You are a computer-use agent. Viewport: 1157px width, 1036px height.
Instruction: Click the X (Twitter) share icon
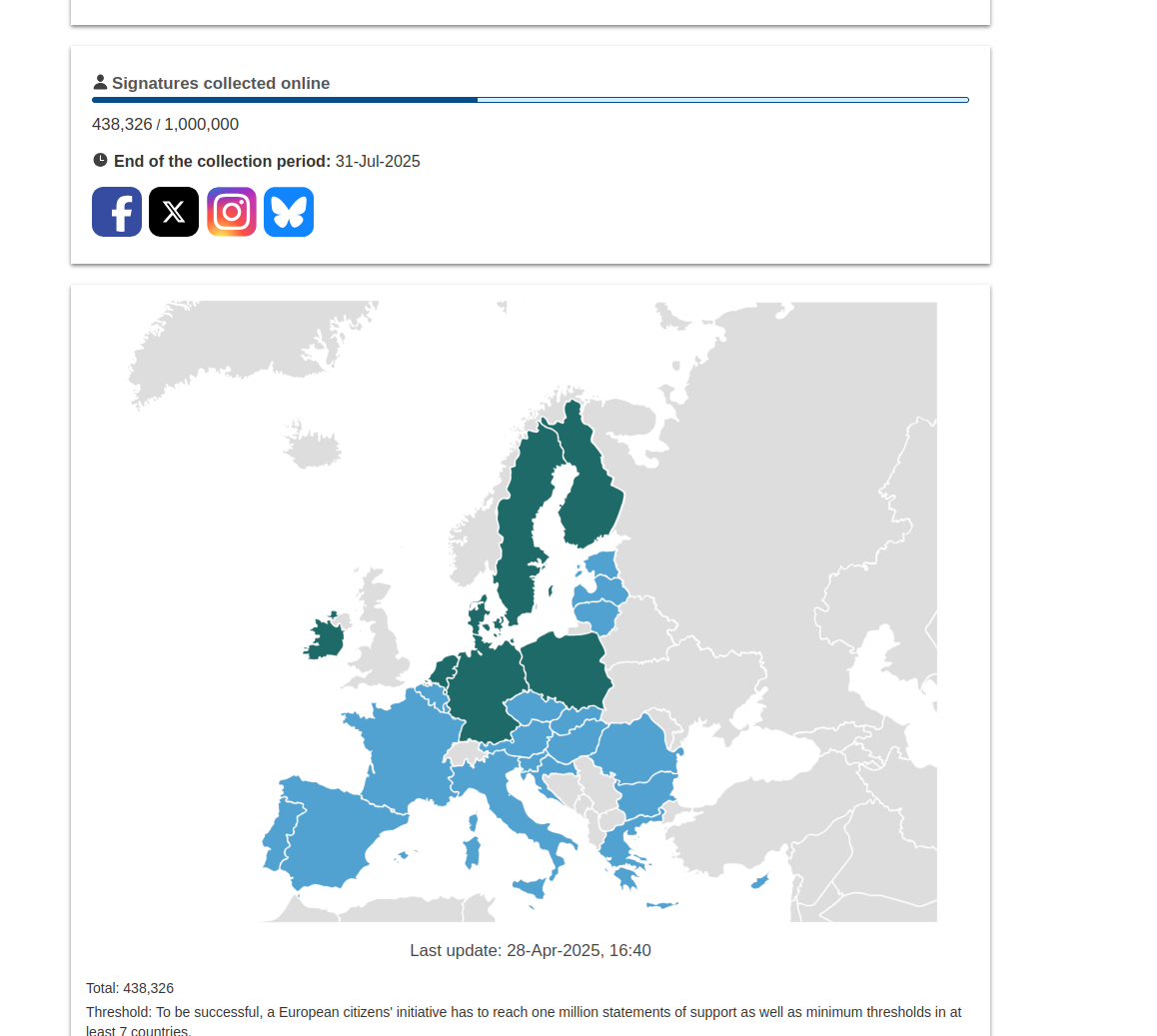(174, 212)
